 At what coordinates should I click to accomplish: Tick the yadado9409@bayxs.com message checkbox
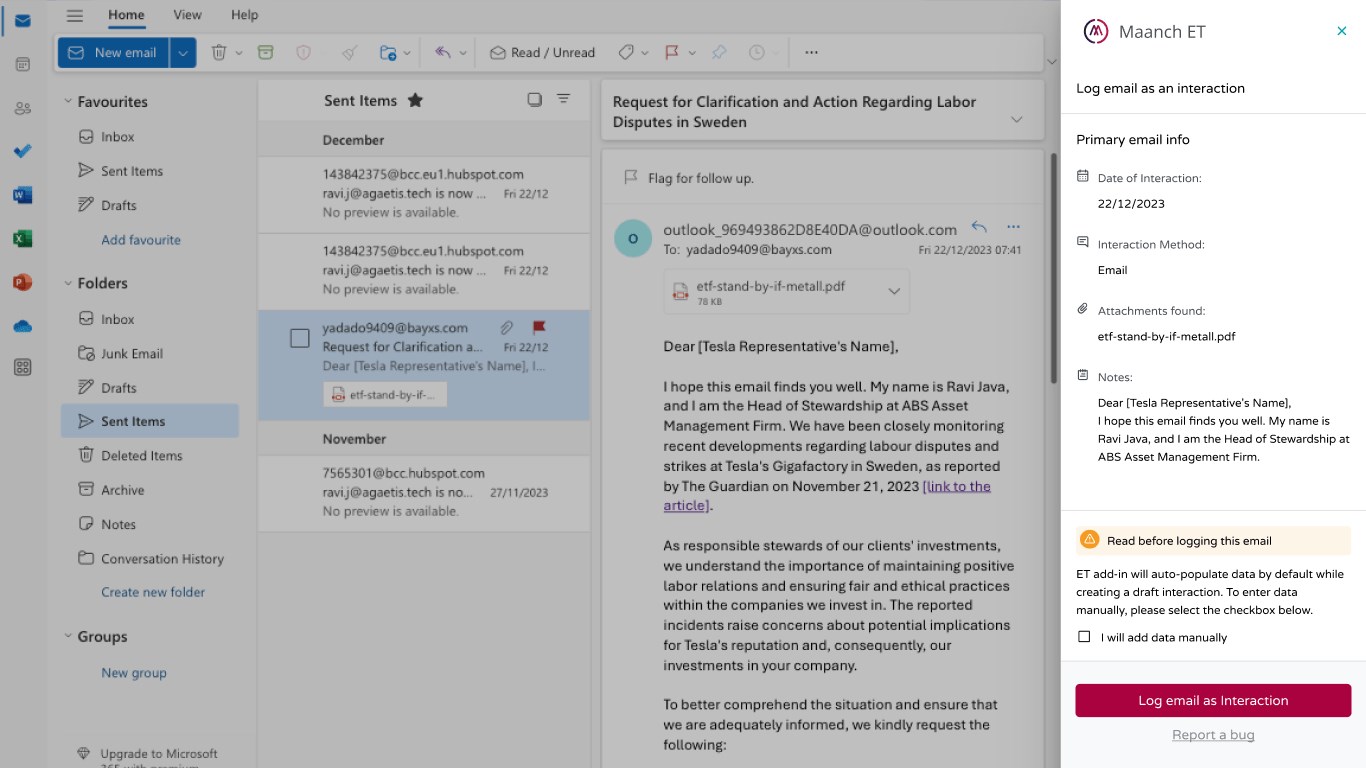pyautogui.click(x=300, y=338)
